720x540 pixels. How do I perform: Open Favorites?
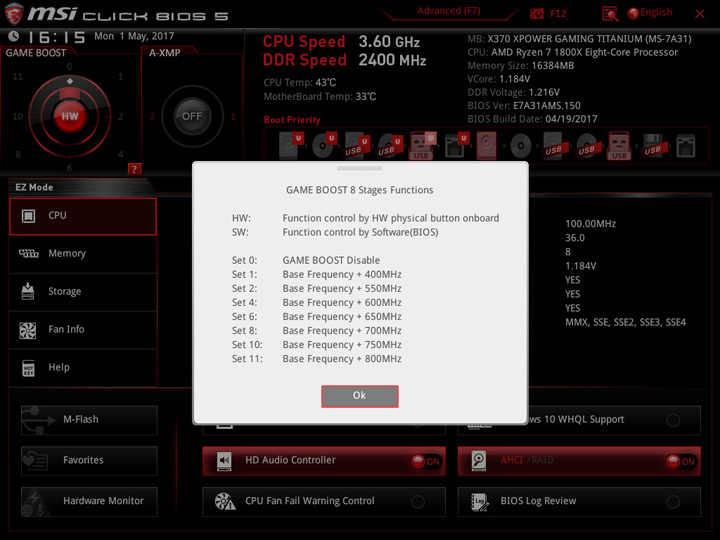click(x=89, y=461)
